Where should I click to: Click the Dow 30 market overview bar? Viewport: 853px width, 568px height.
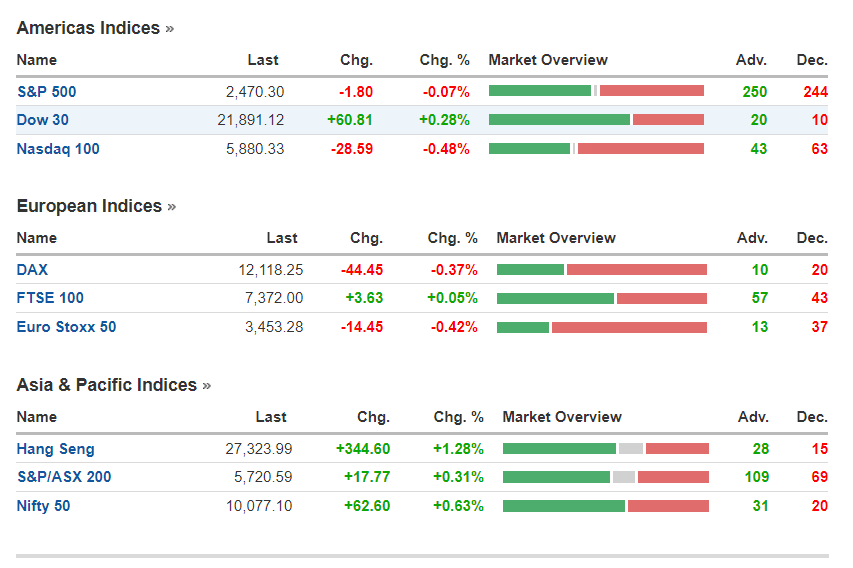[596, 120]
